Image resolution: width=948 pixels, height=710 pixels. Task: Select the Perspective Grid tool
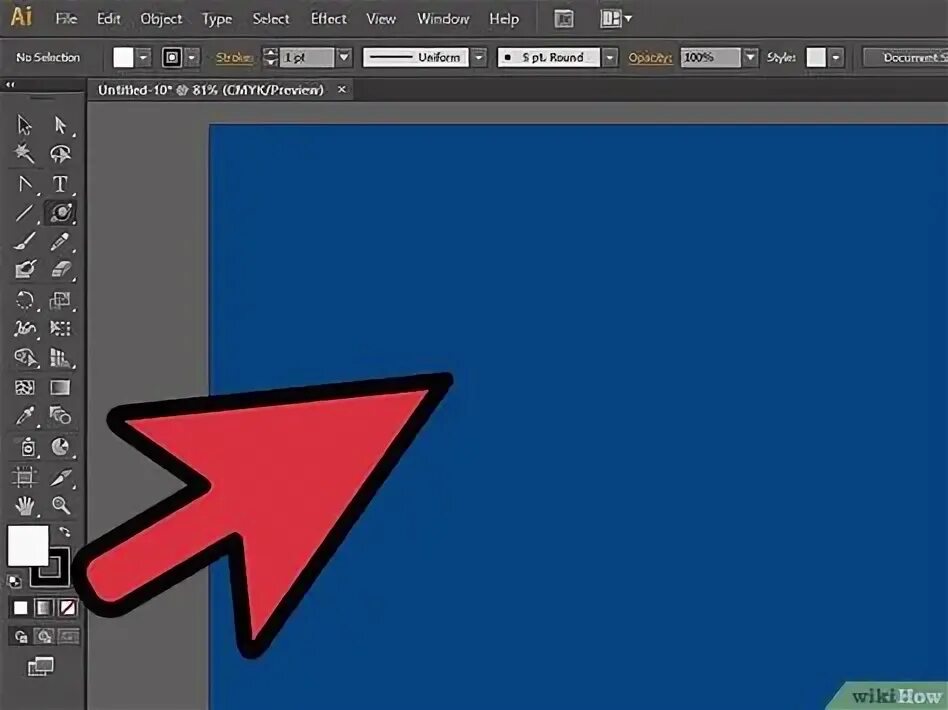[x=60, y=357]
